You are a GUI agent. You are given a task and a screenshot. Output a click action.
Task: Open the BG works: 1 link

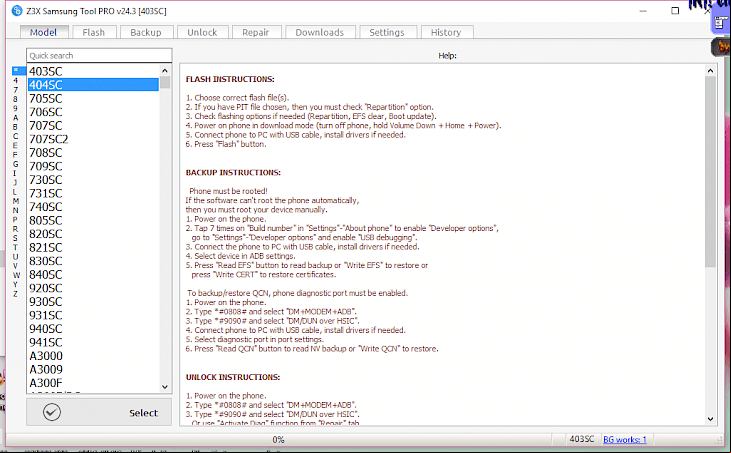[625, 439]
